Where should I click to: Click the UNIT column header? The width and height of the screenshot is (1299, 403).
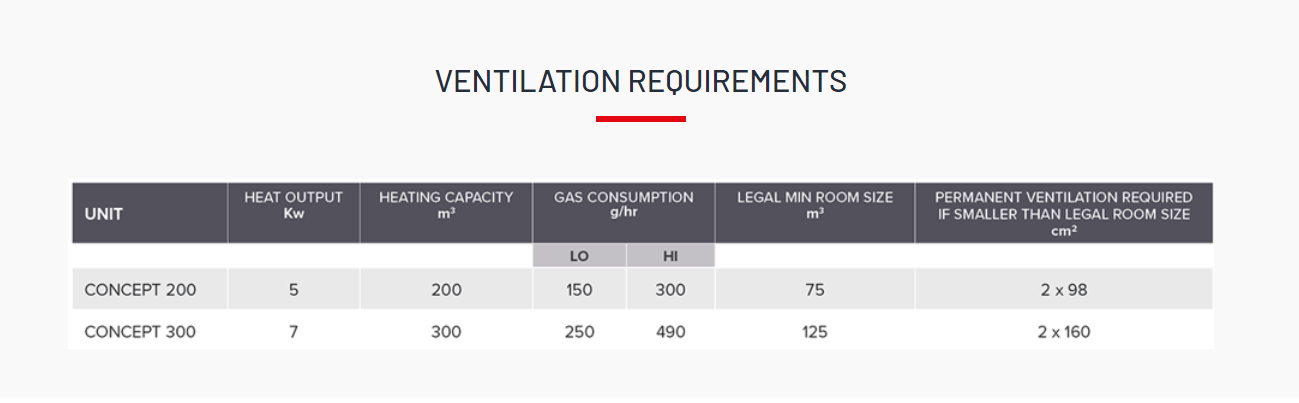(104, 214)
